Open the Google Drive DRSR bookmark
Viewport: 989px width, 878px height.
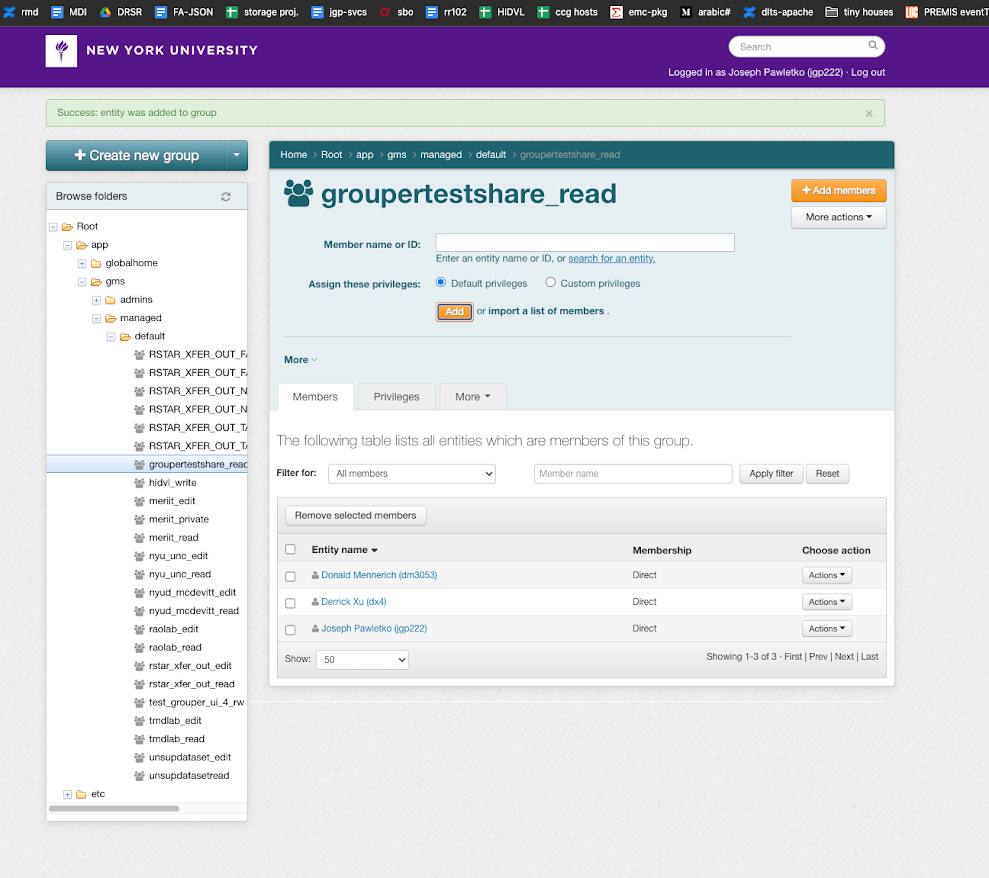click(x=105, y=12)
